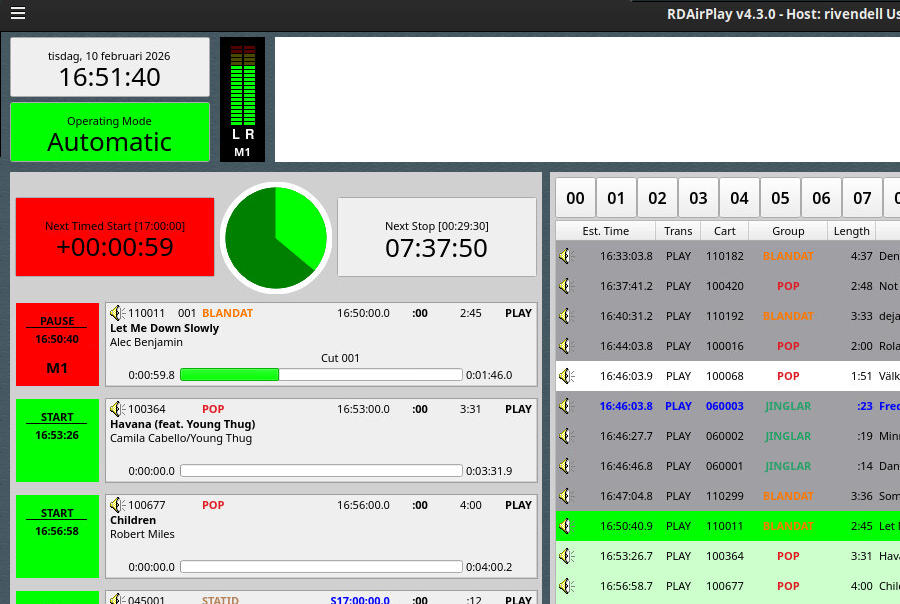This screenshot has height=604, width=900.
Task: Click the Let Me Down Slowly progress bar
Action: coord(321,375)
